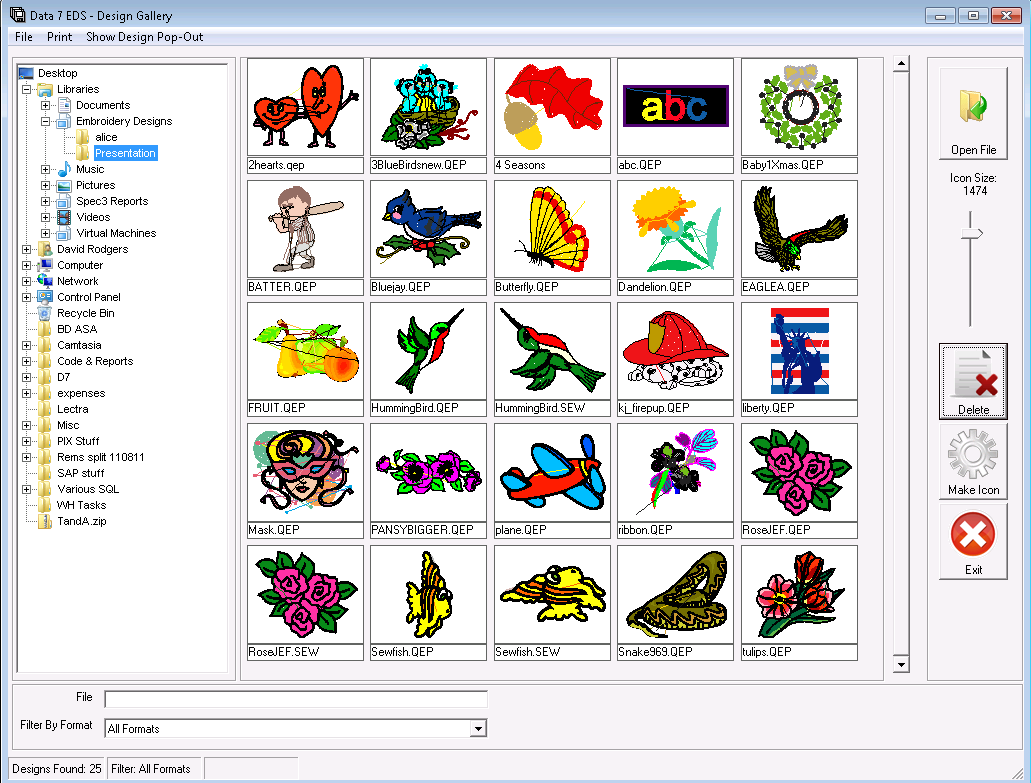The image size is (1031, 783).
Task: Click Show Design Pop-Out menu
Action: point(144,37)
